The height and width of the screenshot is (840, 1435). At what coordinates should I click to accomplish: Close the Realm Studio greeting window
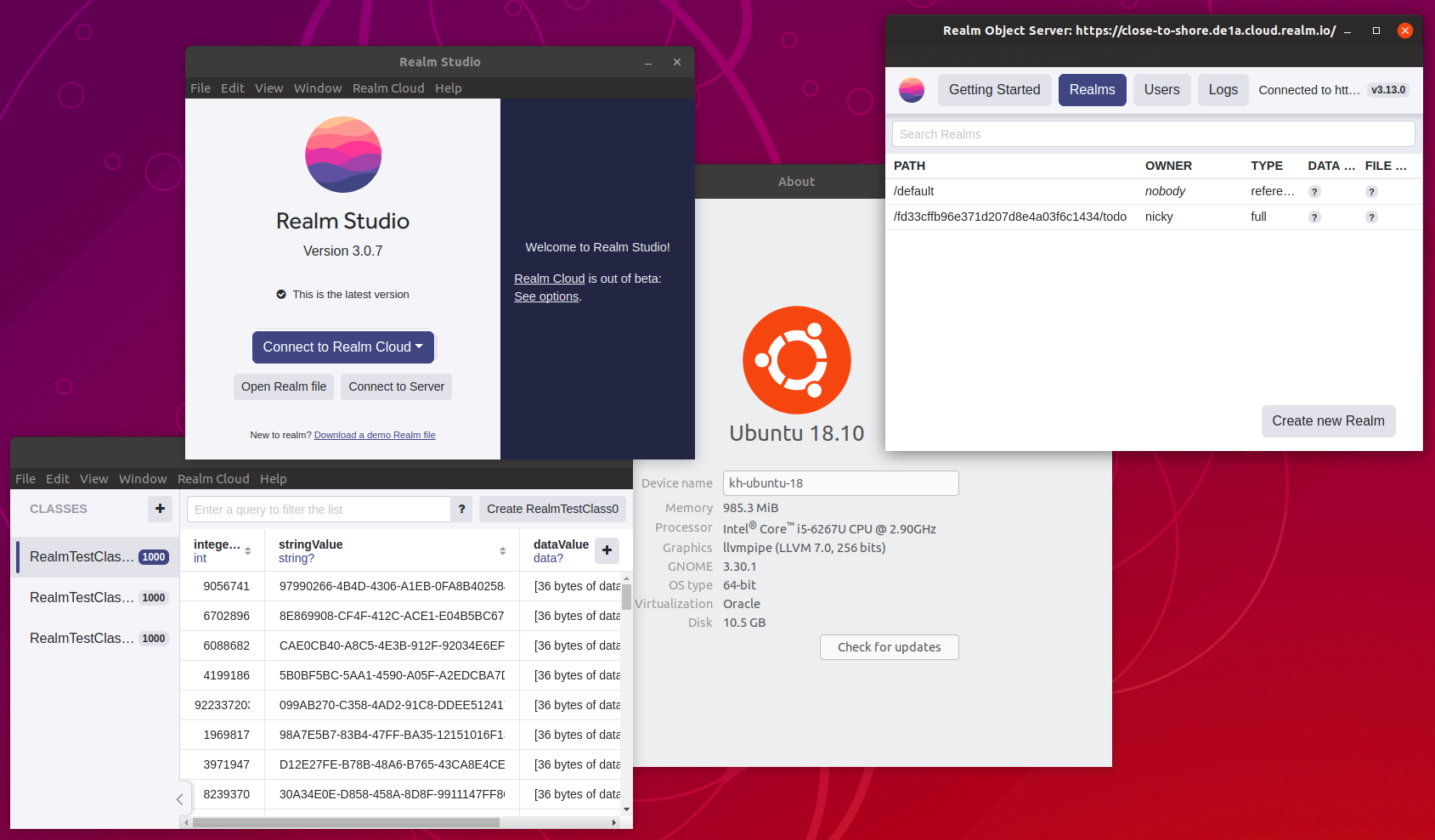tap(677, 62)
